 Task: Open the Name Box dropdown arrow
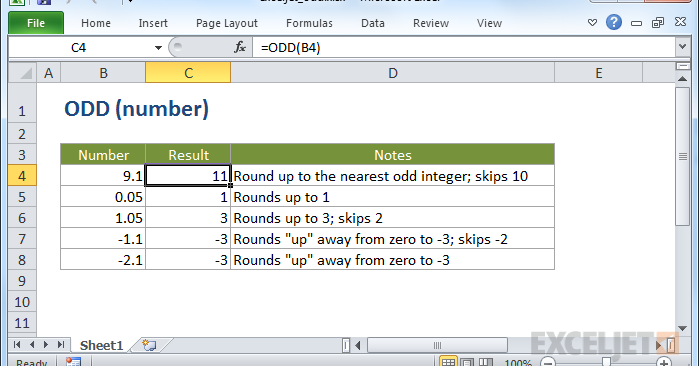[x=158, y=48]
